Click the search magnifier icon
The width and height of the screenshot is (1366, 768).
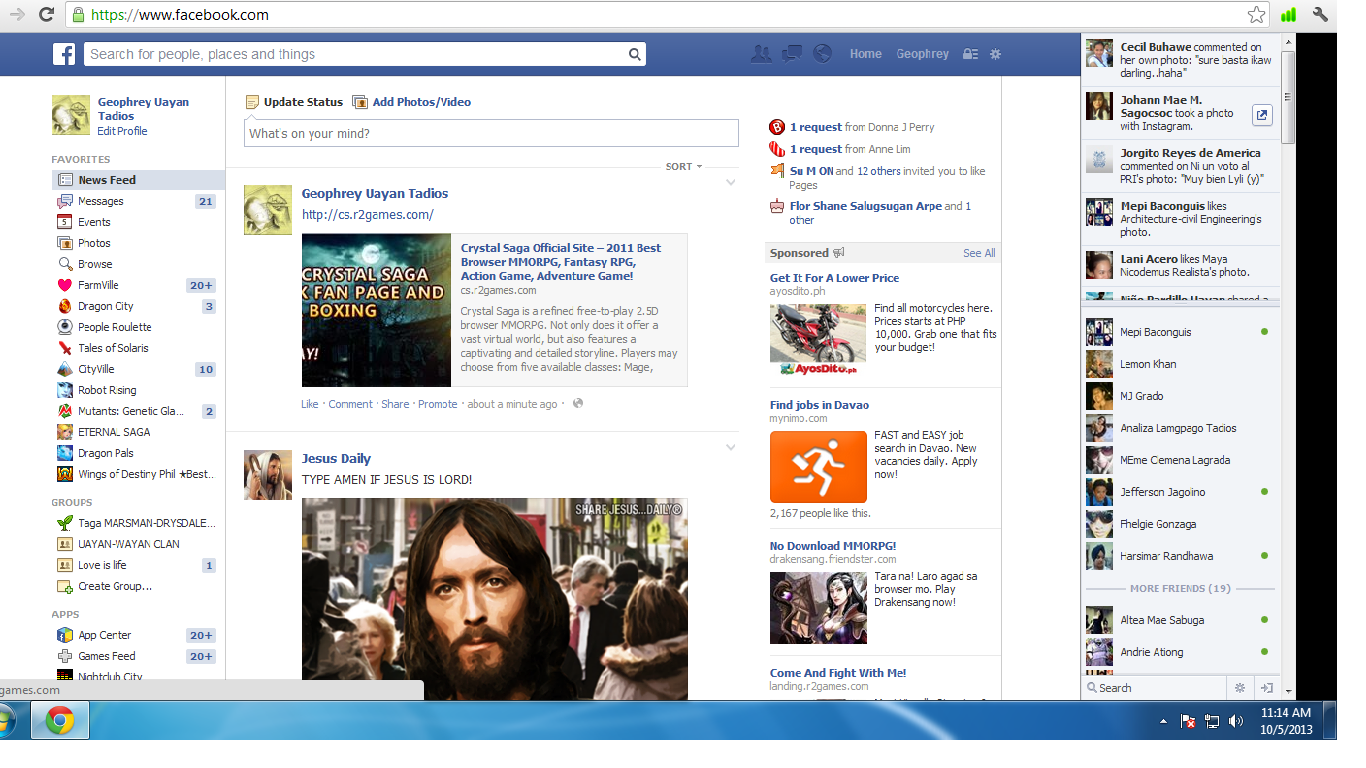pos(634,55)
